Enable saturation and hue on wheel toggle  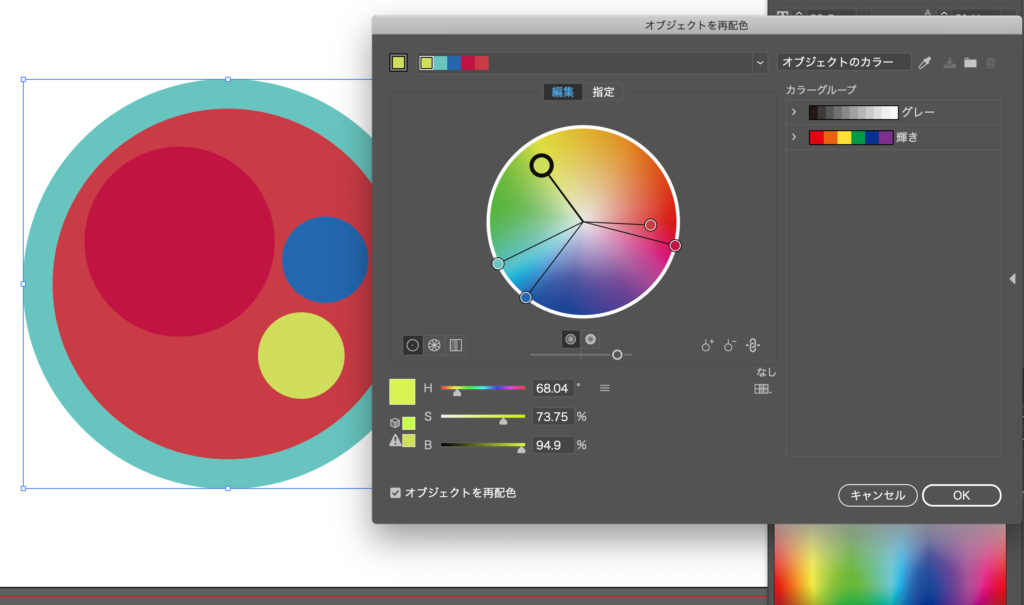click(570, 339)
